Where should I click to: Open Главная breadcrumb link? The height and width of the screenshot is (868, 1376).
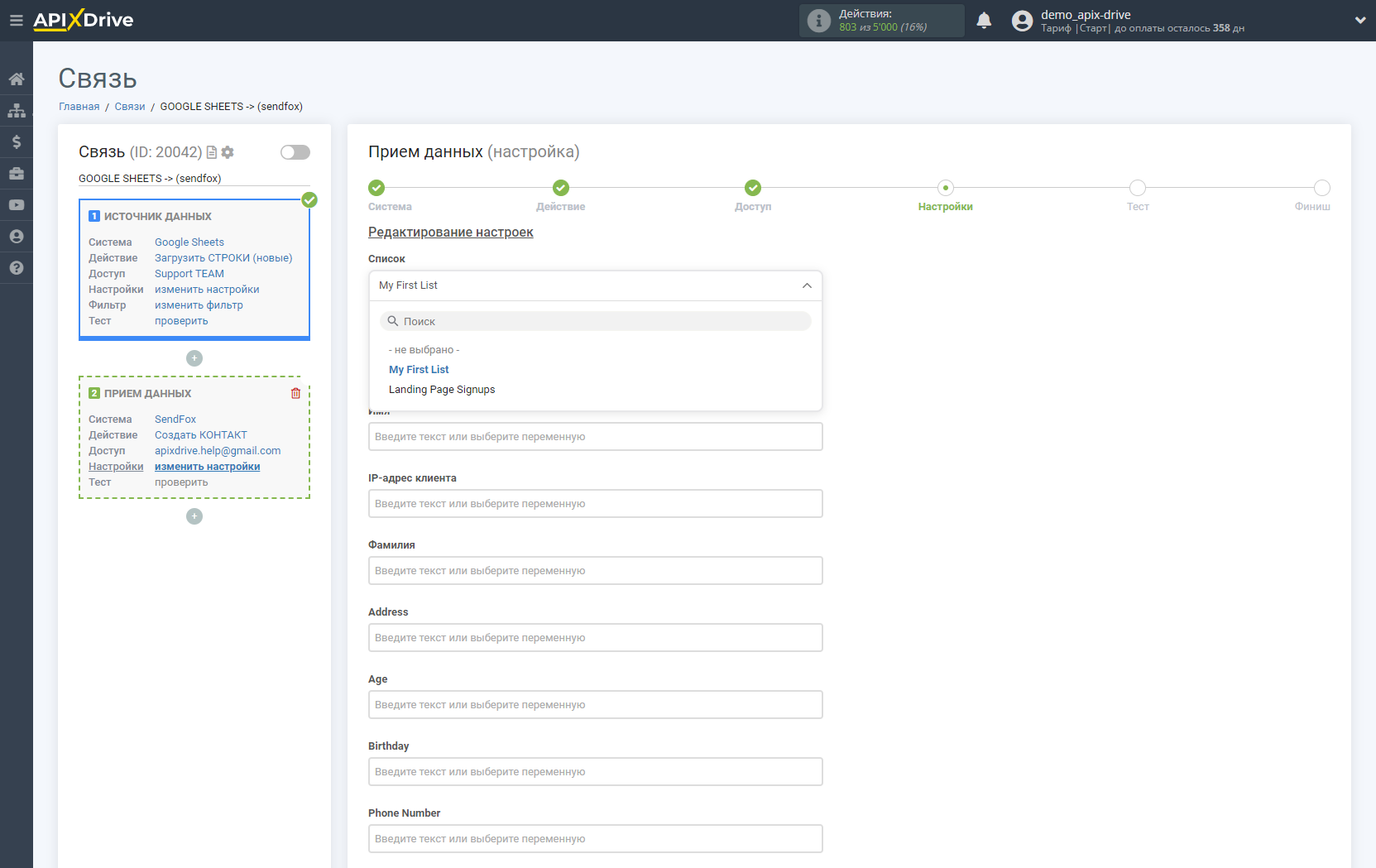(79, 107)
